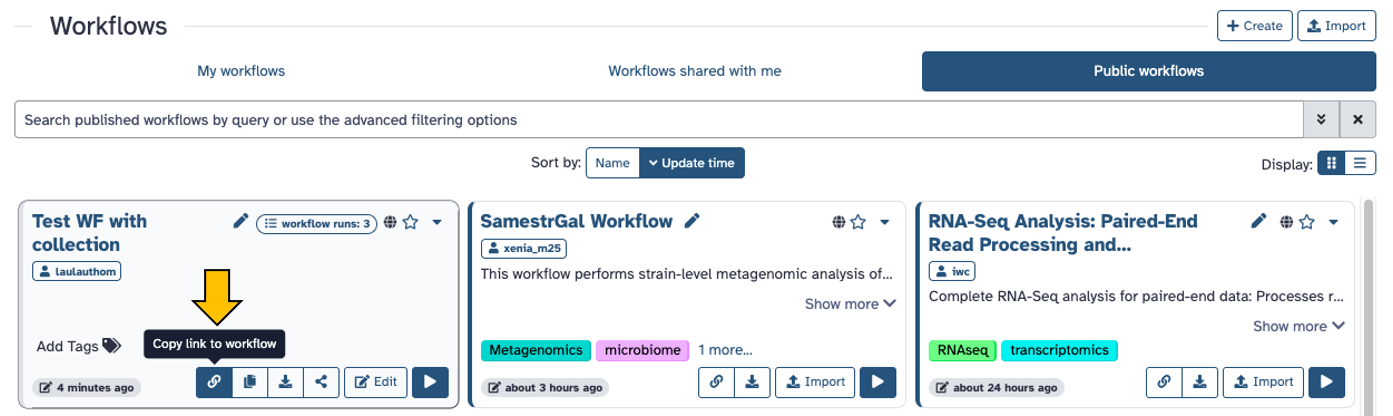Star the SamestrGal Workflow
Screen dimensions: 1393x416
tap(858, 223)
